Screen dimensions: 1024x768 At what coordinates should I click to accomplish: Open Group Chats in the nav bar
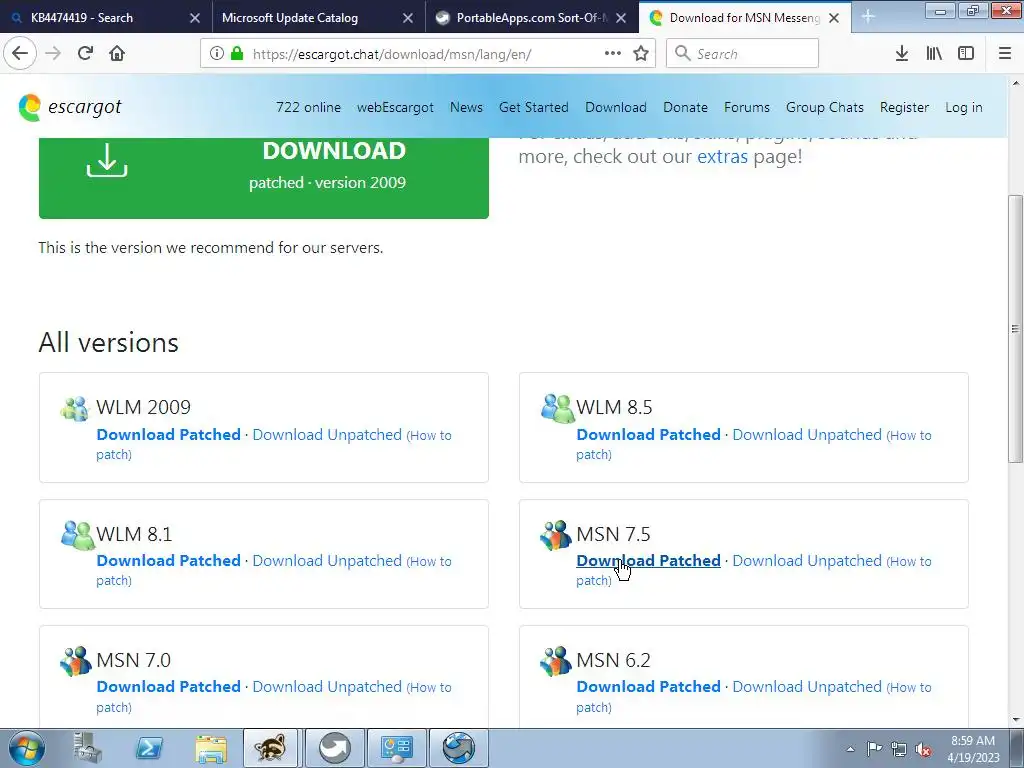point(825,107)
